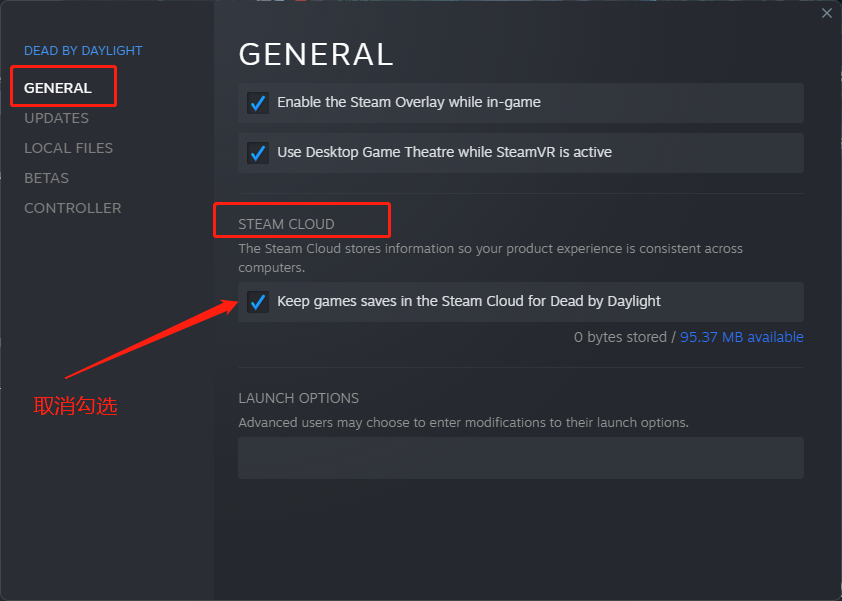Click the launch options input field
This screenshot has height=601, width=842.
519,457
